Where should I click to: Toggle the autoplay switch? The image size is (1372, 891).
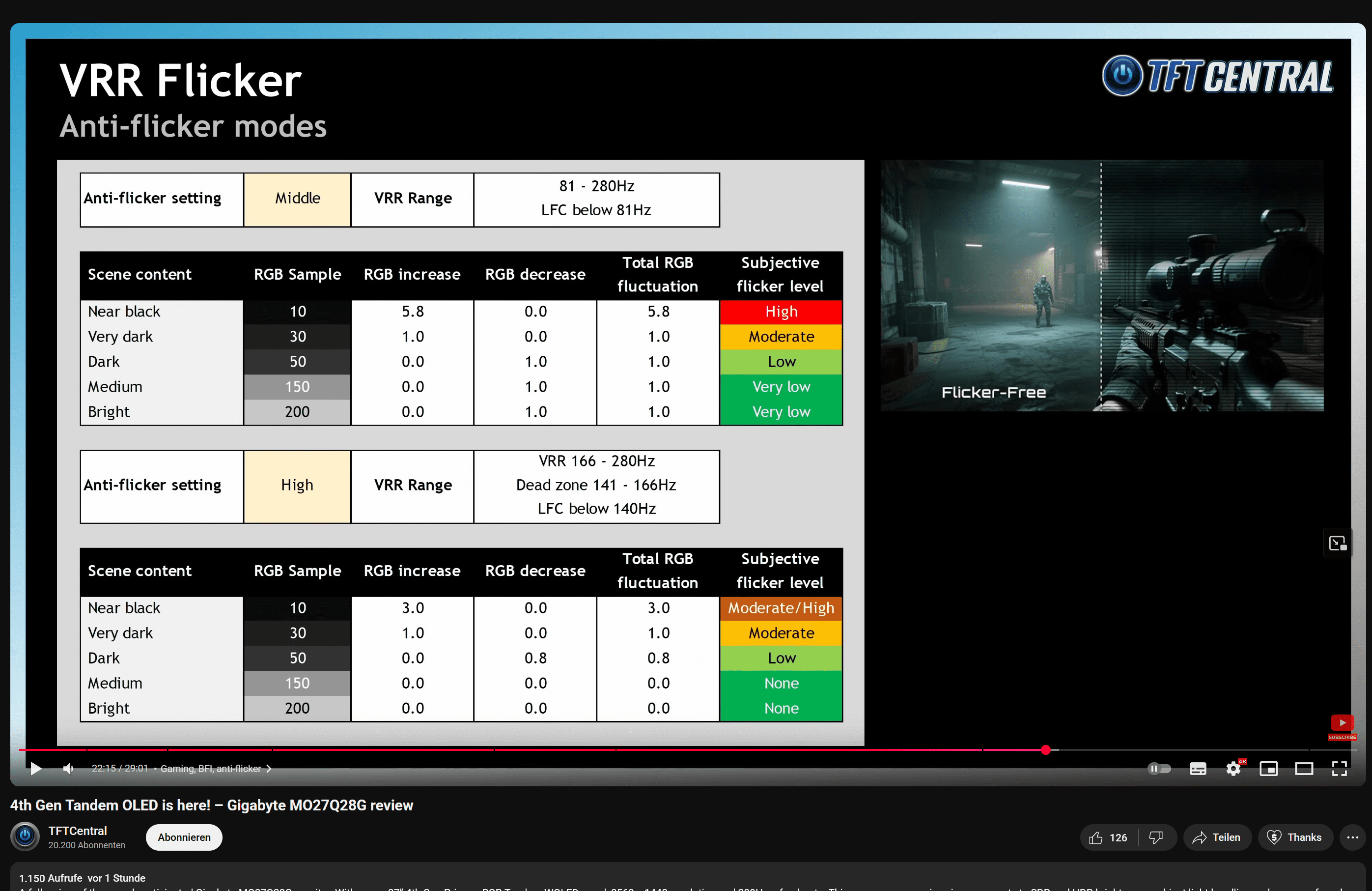tap(1159, 768)
